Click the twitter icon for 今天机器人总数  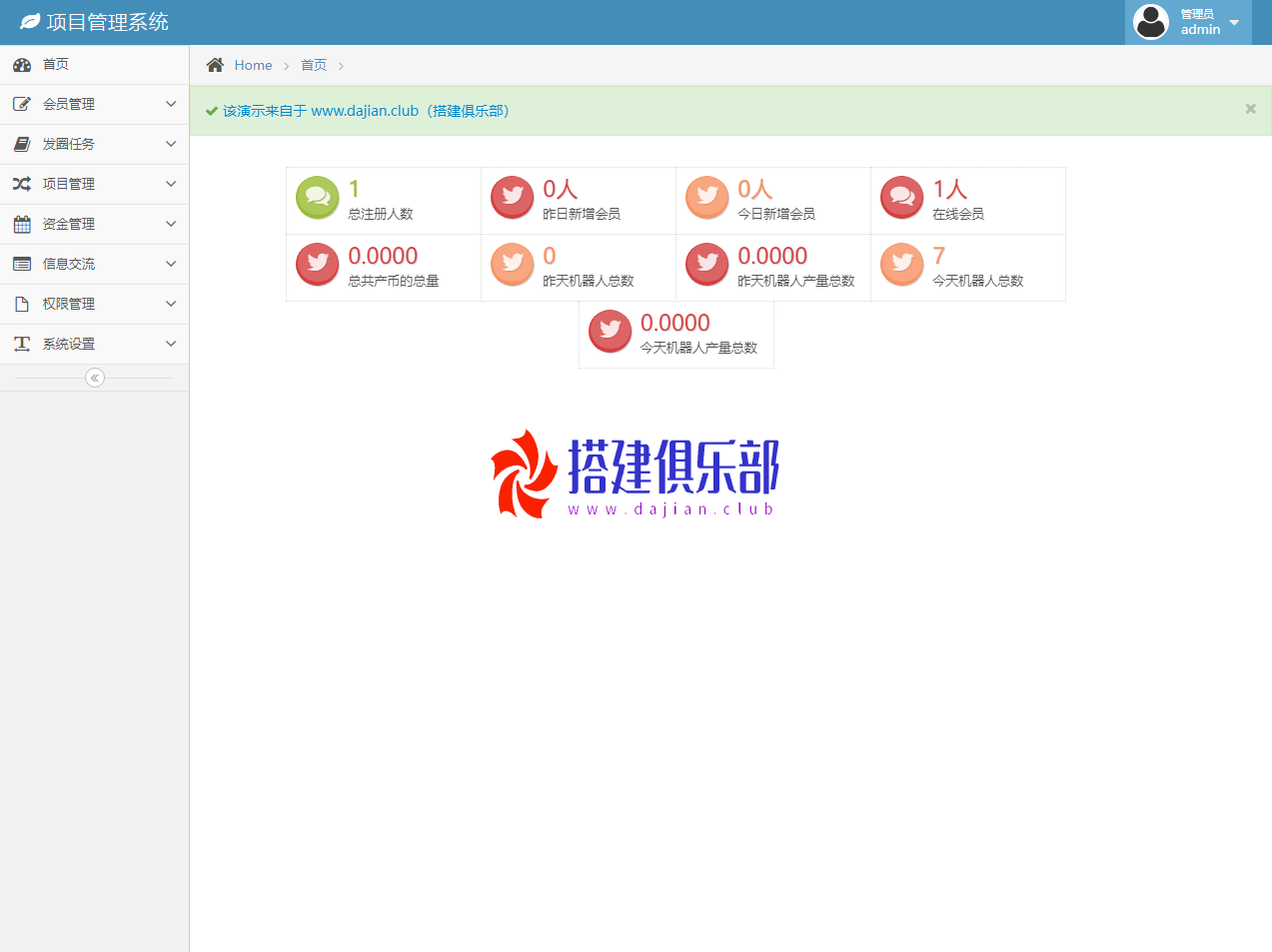(902, 265)
